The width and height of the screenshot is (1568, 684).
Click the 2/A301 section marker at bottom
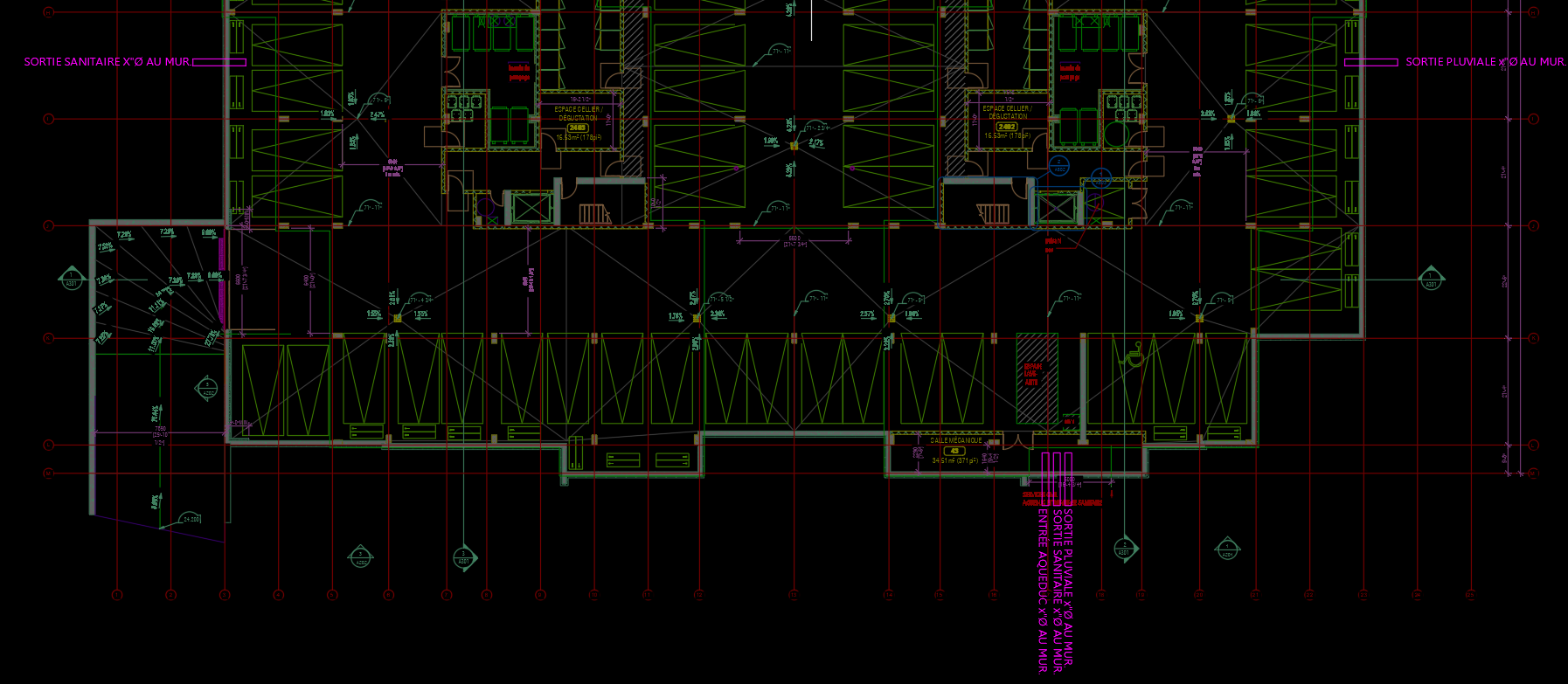point(1124,549)
